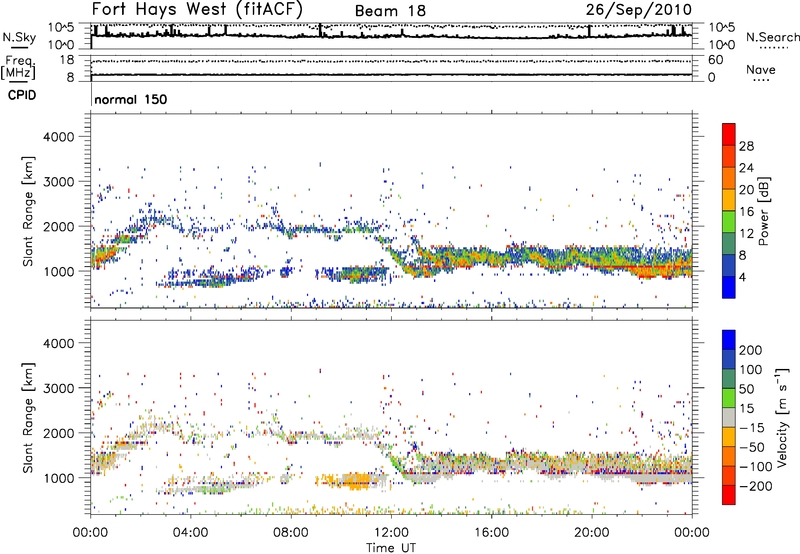Viewport: 800px width, 554px height.
Task: Pick the yellow power segment between 16 and 20
Action: (x=729, y=200)
